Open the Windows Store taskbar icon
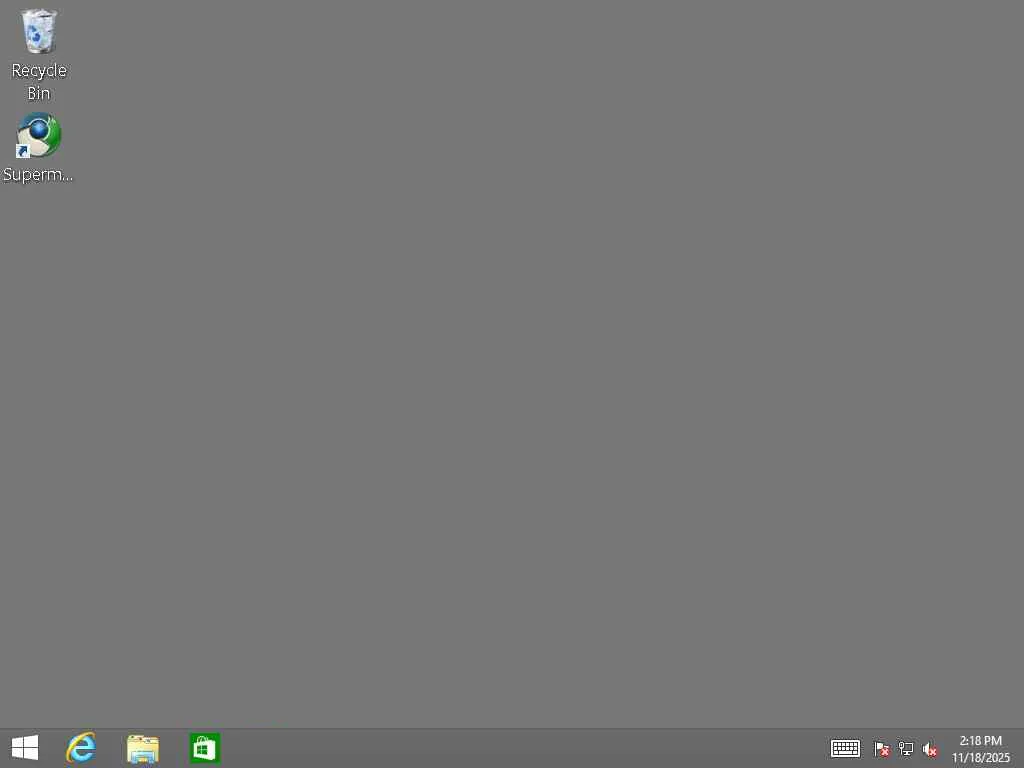Viewport: 1024px width, 768px height. pyautogui.click(x=204, y=748)
